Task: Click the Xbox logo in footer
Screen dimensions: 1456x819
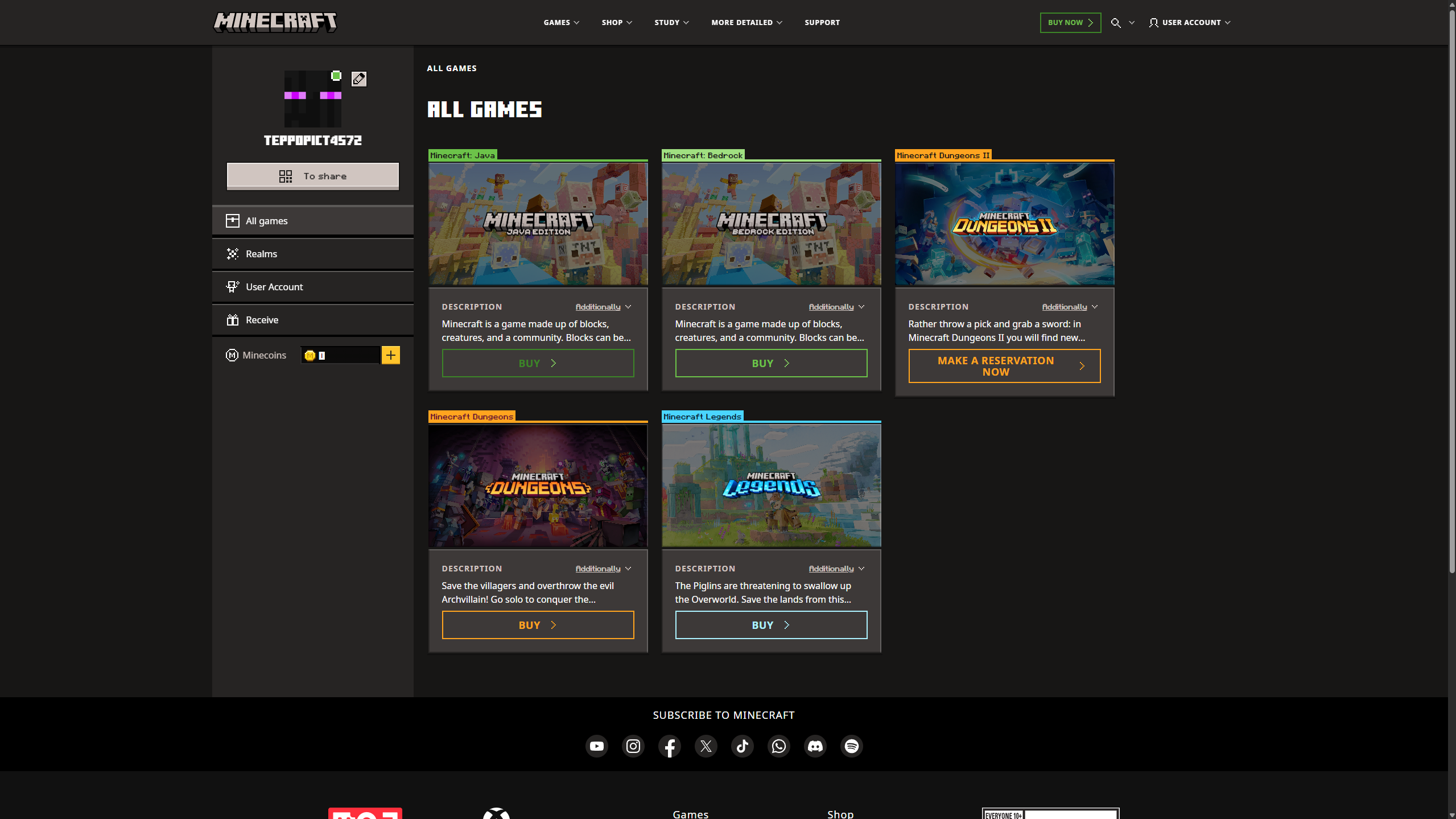Action: 496,813
